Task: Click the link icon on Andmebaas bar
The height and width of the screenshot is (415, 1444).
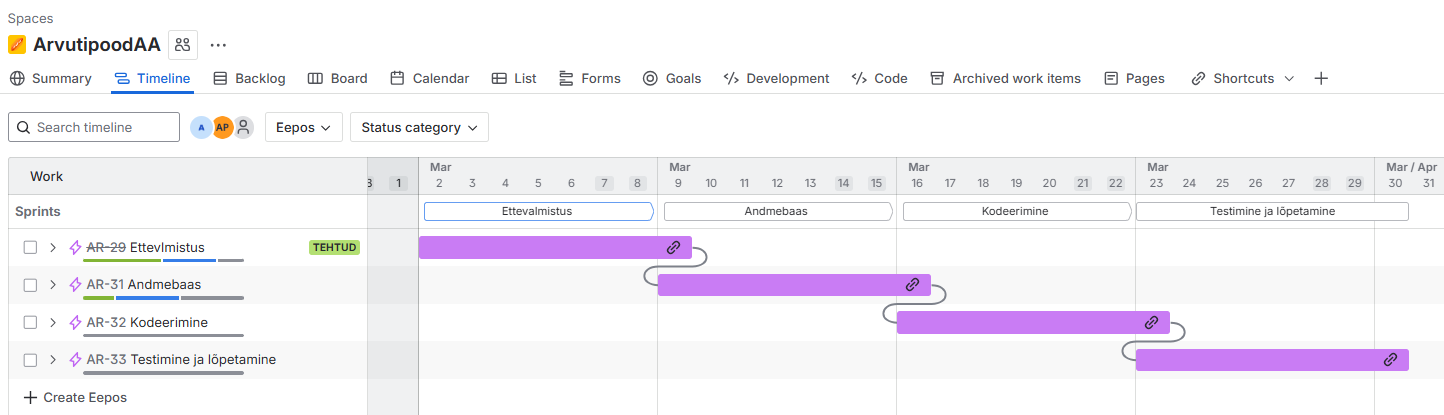Action: pos(912,284)
